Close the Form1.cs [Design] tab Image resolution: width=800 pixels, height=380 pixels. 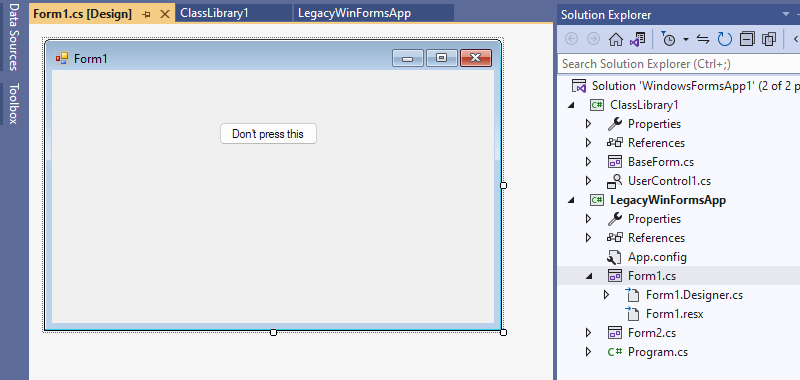[165, 14]
